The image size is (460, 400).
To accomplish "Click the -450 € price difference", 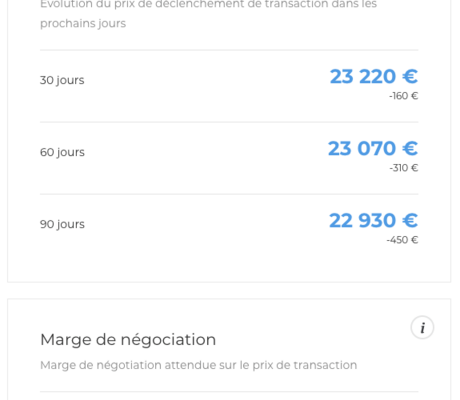I will [x=402, y=240].
